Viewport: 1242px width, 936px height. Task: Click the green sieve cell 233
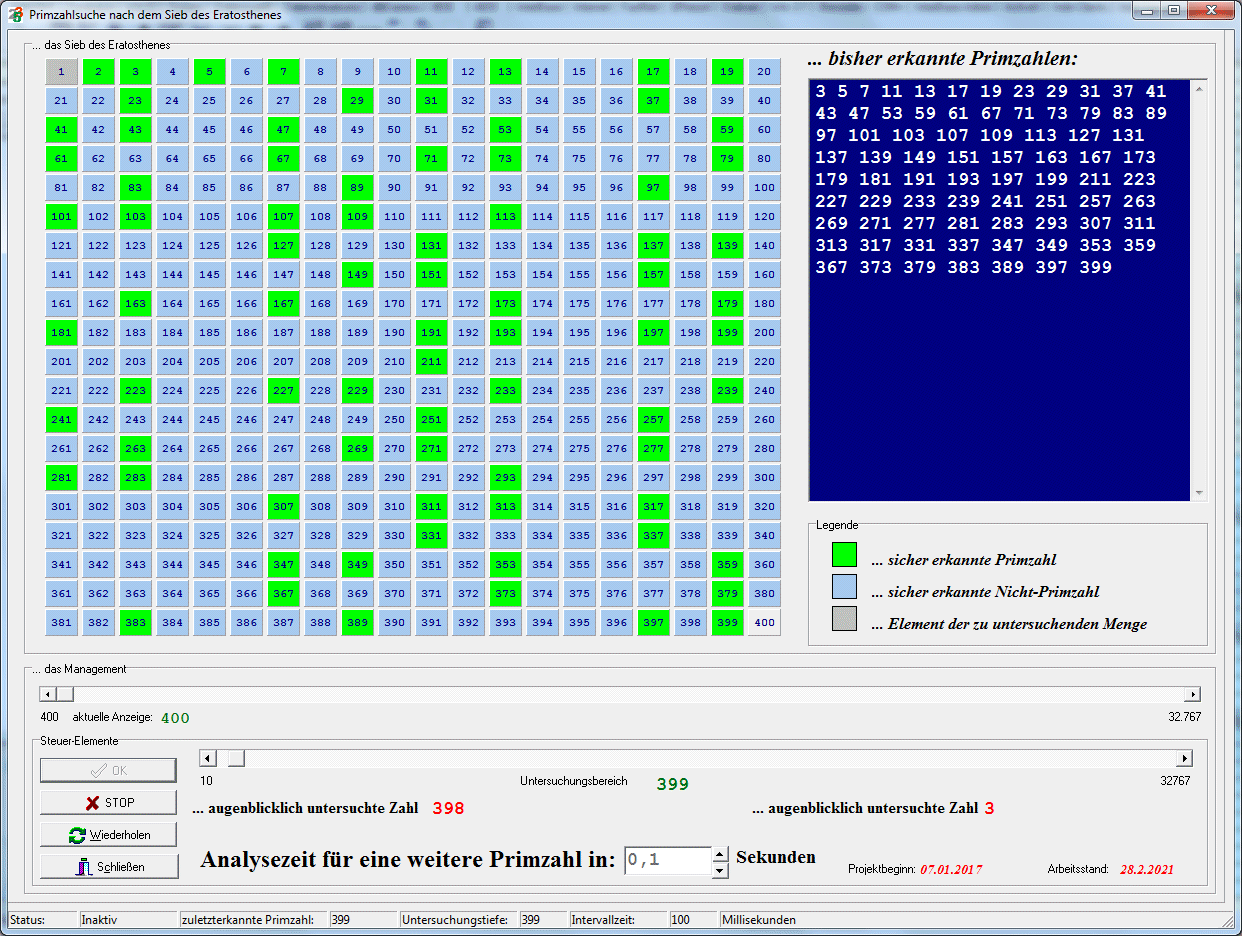pyautogui.click(x=506, y=391)
